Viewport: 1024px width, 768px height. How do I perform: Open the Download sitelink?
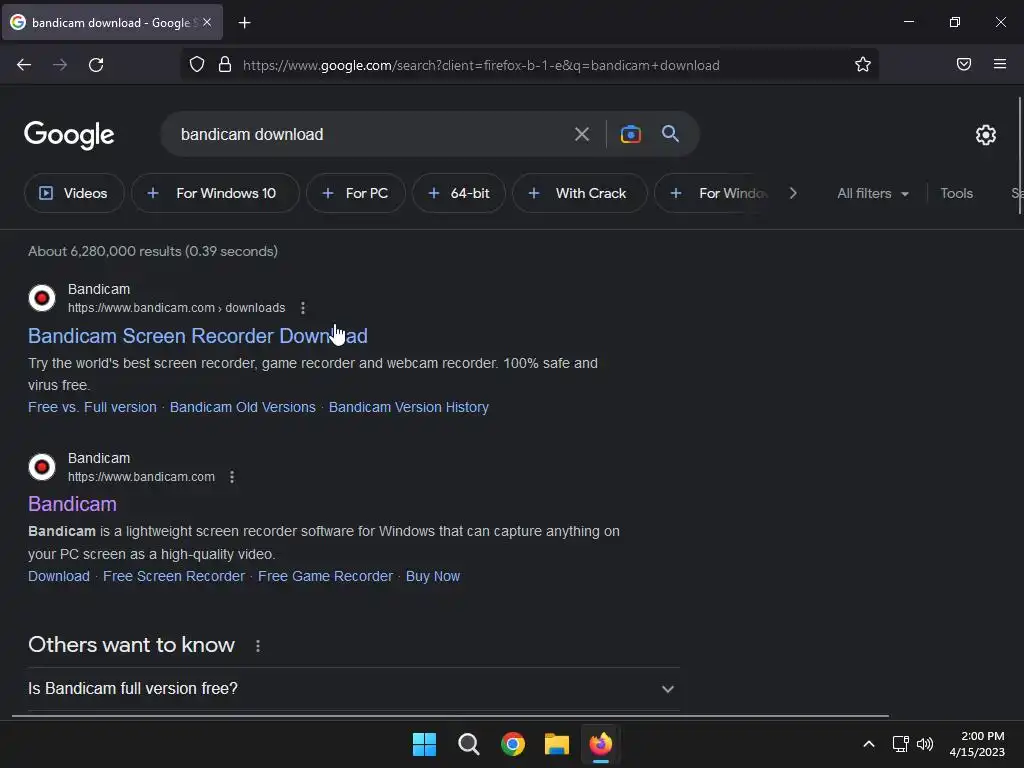(59, 576)
